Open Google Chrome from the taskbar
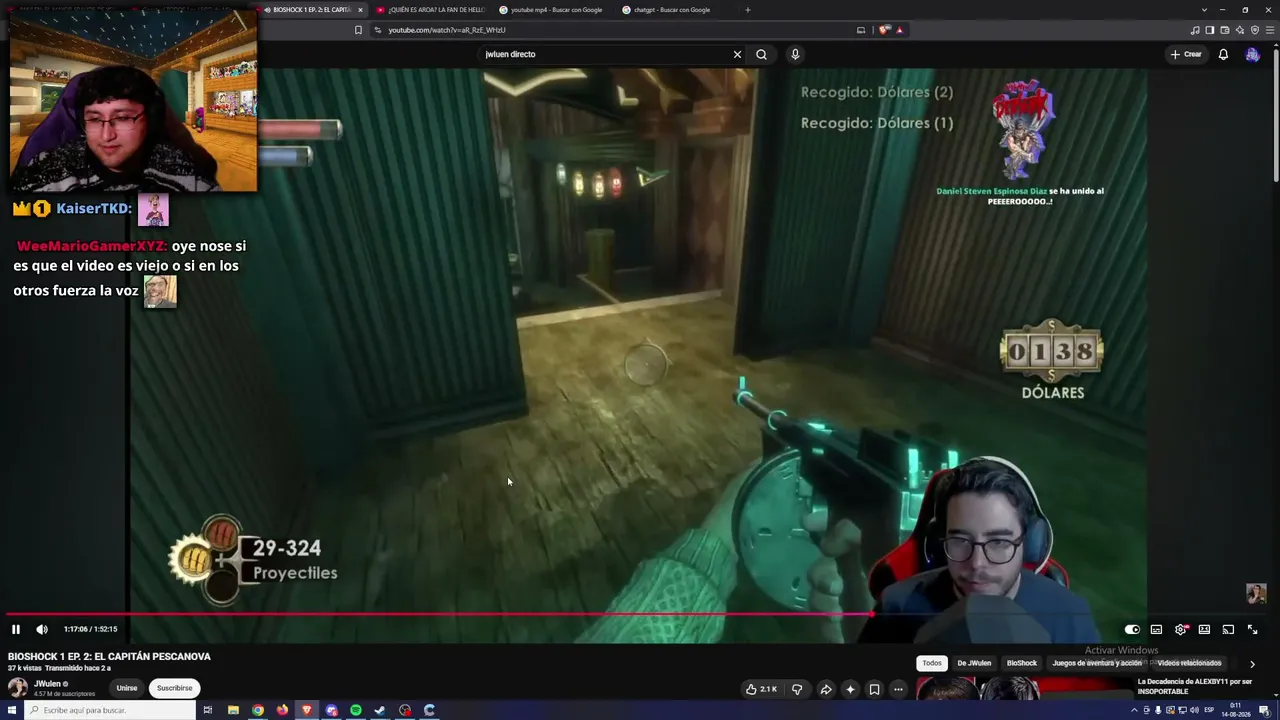The image size is (1280, 720). (x=258, y=710)
